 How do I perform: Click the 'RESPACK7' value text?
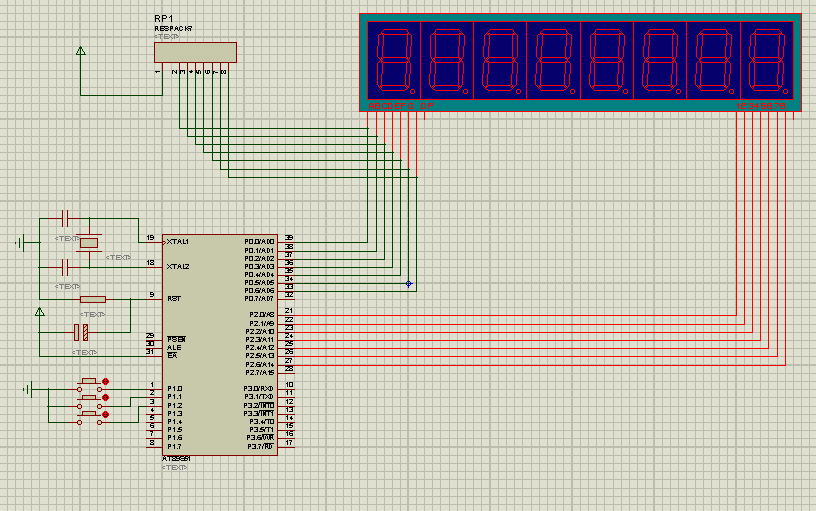click(173, 29)
